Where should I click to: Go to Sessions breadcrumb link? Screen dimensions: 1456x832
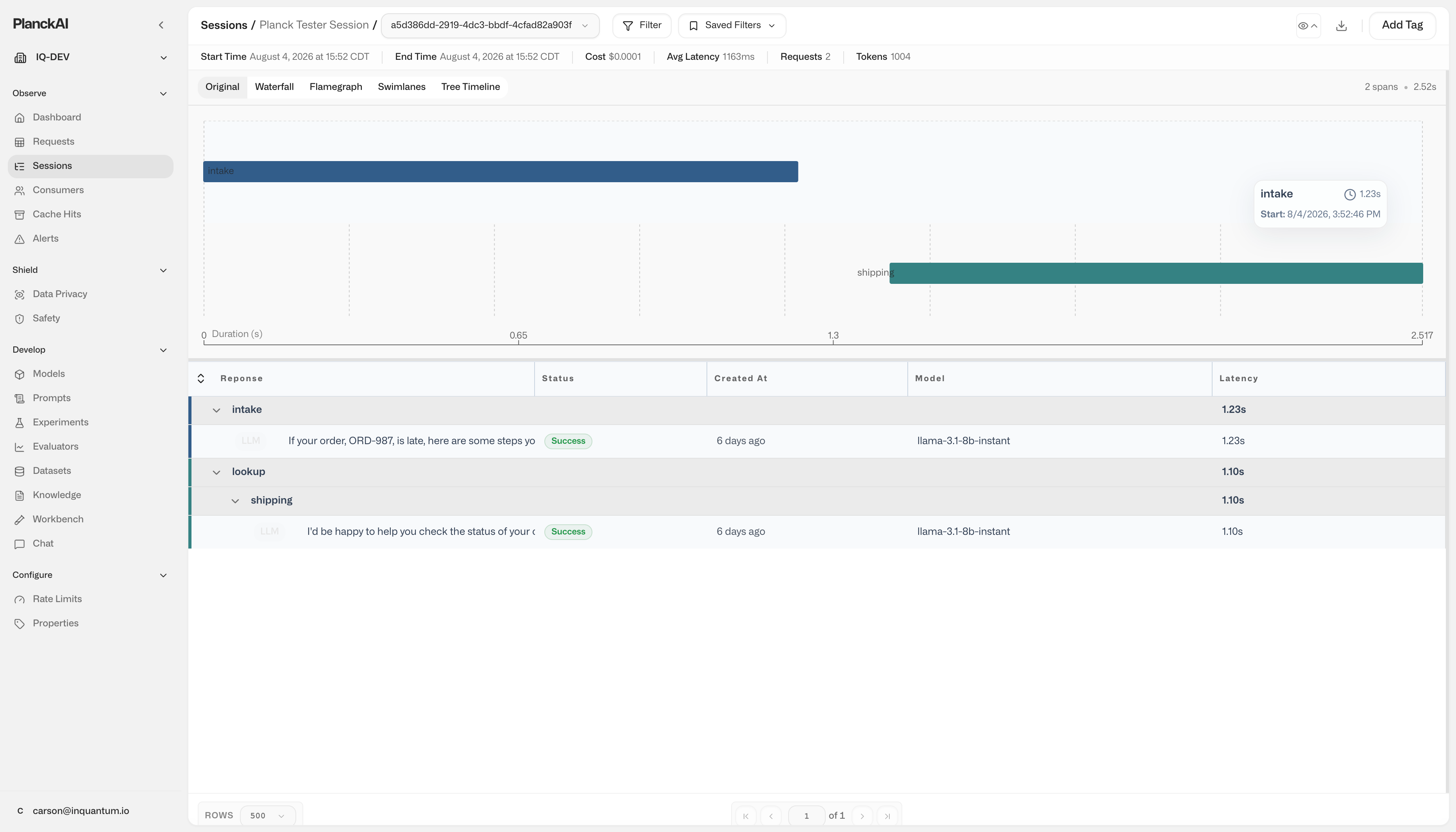224,25
